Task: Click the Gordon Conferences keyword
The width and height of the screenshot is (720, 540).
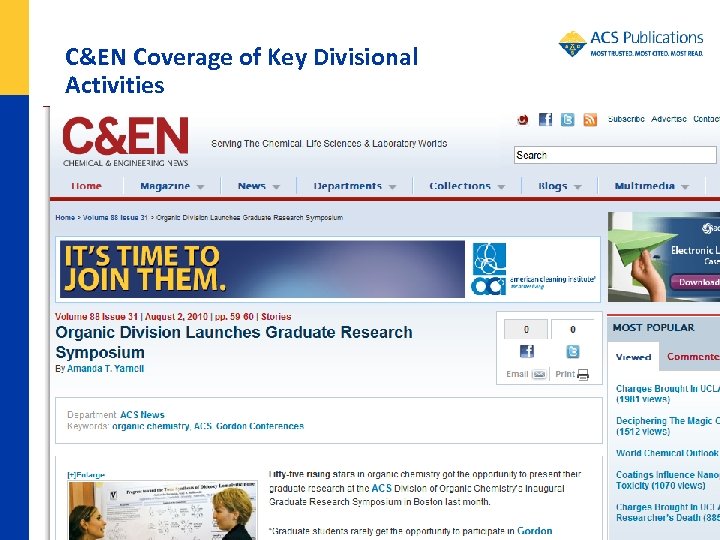Action: [260, 426]
